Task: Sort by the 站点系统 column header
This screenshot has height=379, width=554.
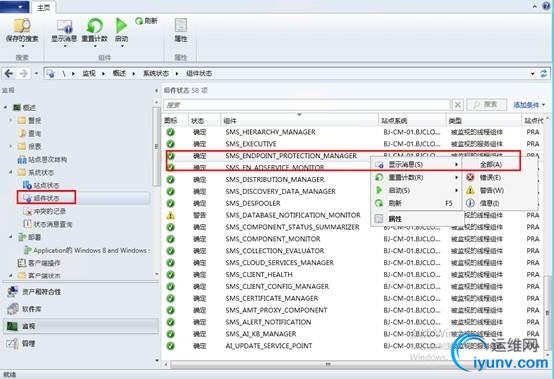Action: (x=412, y=121)
